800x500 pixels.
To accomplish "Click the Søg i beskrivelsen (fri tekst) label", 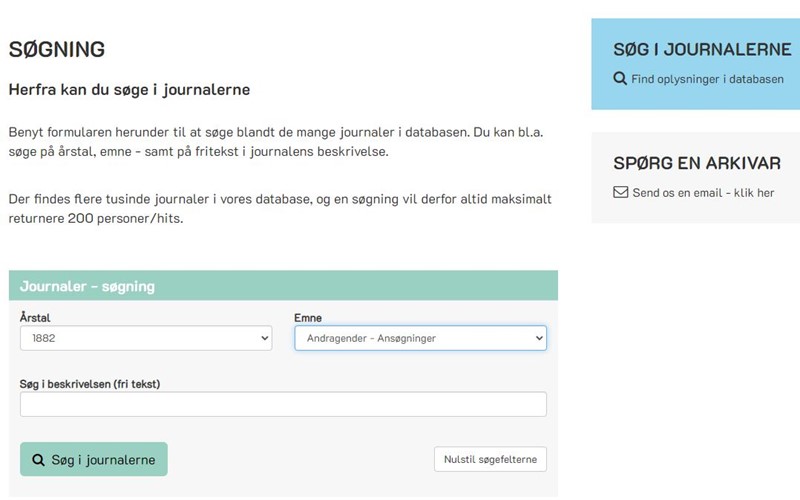I will (x=90, y=384).
